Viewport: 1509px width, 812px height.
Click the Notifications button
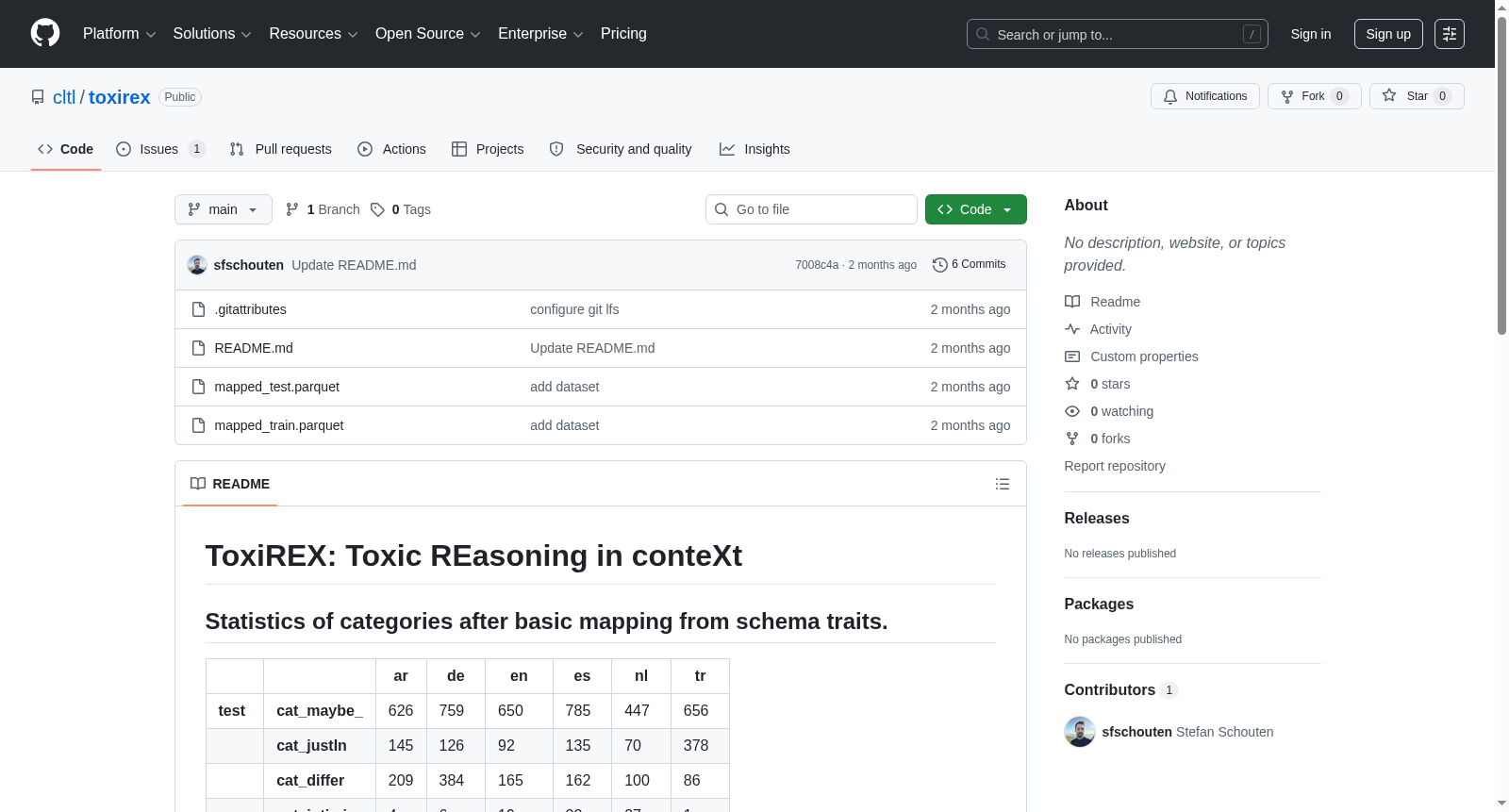1205,96
